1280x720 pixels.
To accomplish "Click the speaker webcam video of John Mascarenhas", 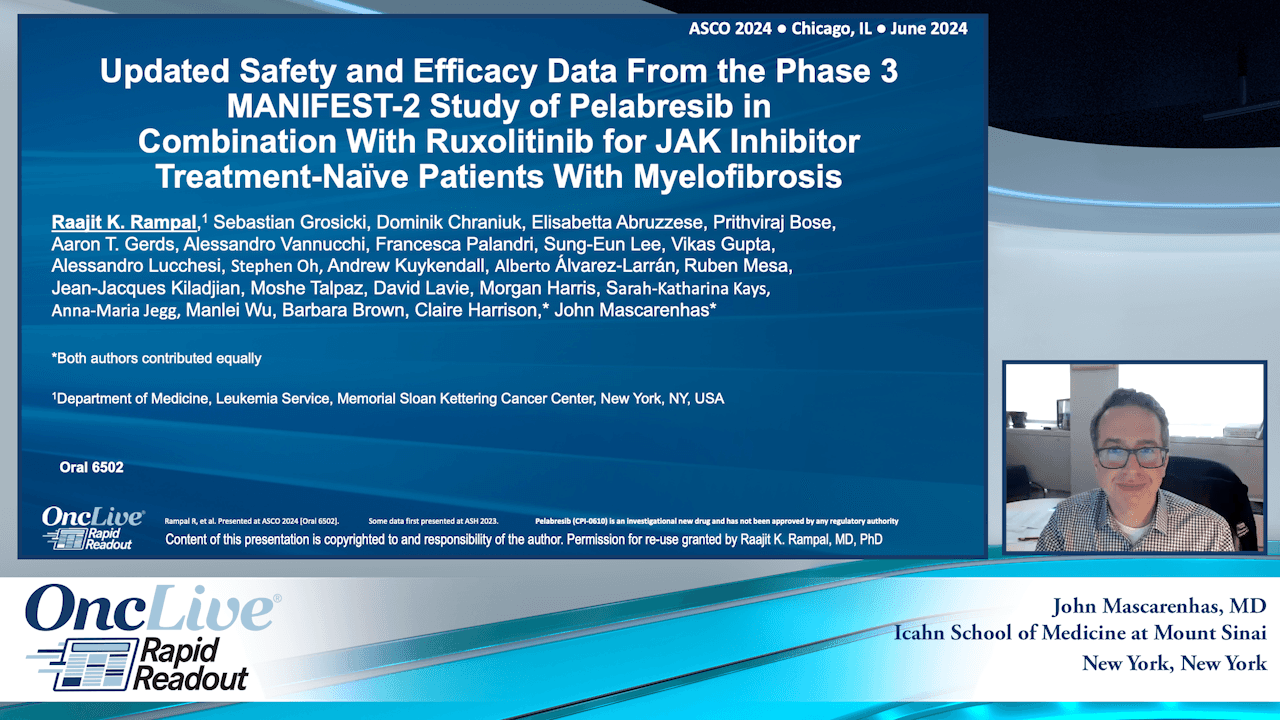I will (1135, 457).
